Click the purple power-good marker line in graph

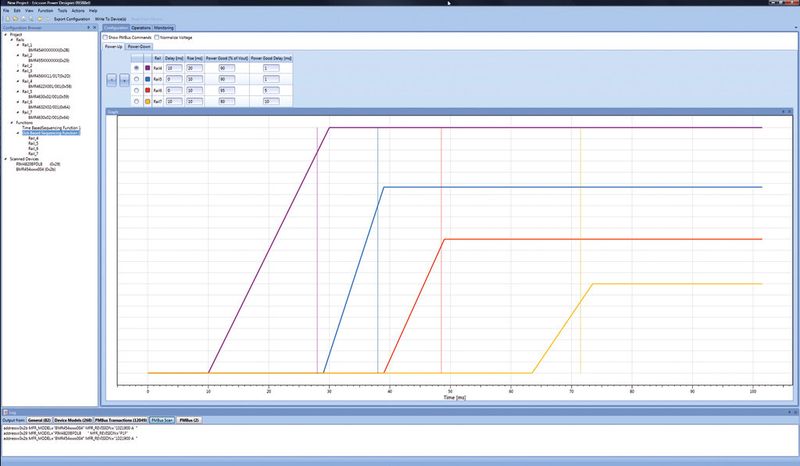click(x=317, y=250)
